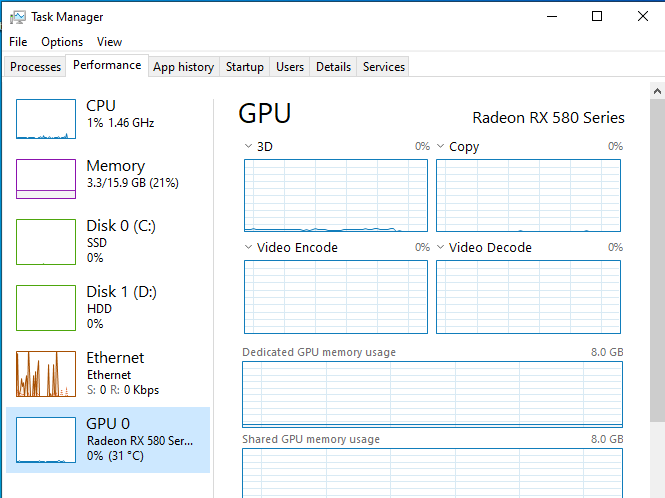
Task: Open the View menu
Action: pyautogui.click(x=109, y=42)
